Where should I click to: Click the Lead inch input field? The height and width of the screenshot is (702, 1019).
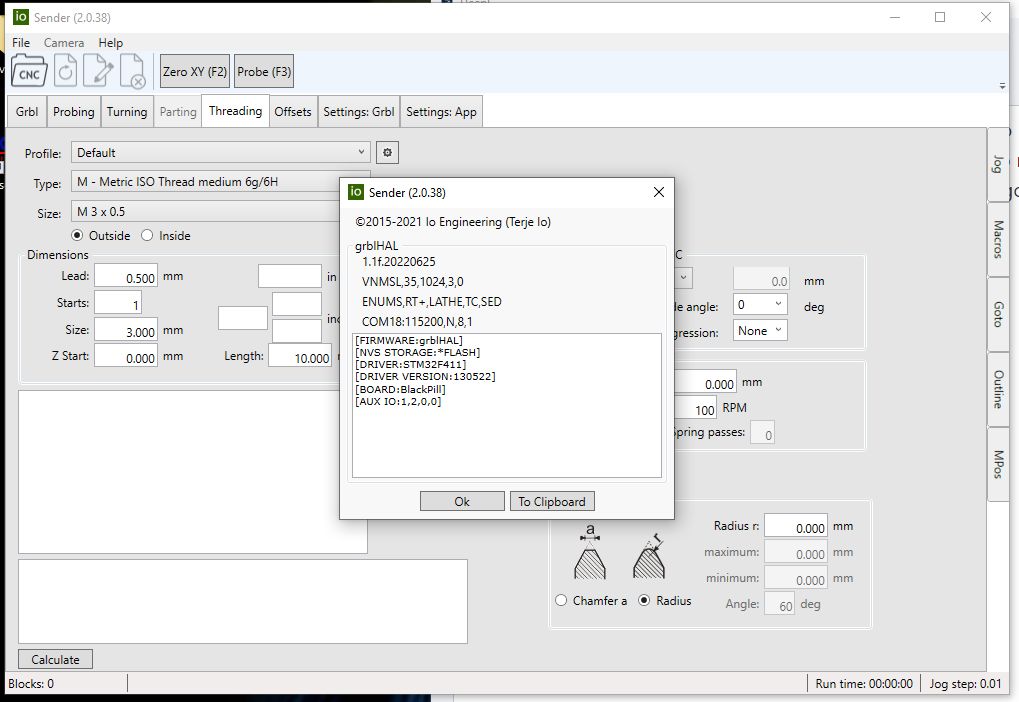point(290,276)
